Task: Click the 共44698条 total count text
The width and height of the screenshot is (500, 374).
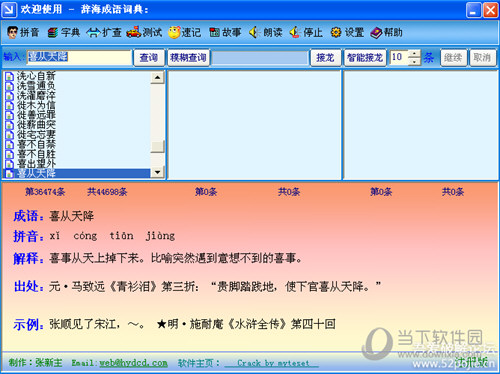Action: pos(107,192)
